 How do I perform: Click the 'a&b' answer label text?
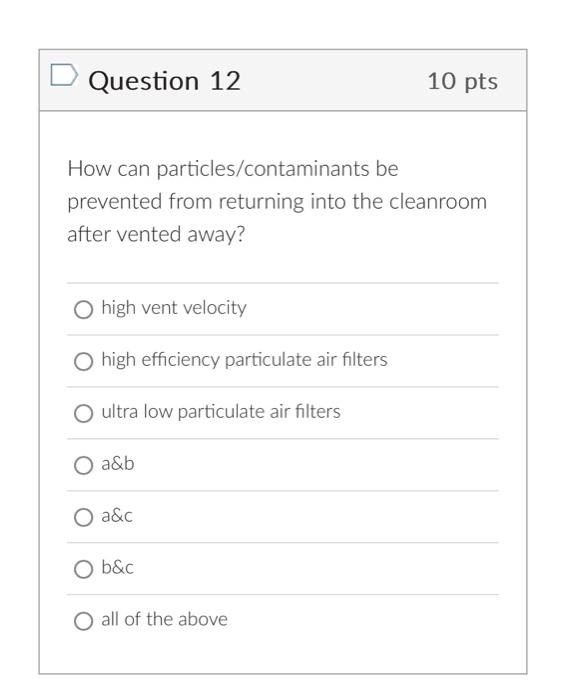point(117,463)
